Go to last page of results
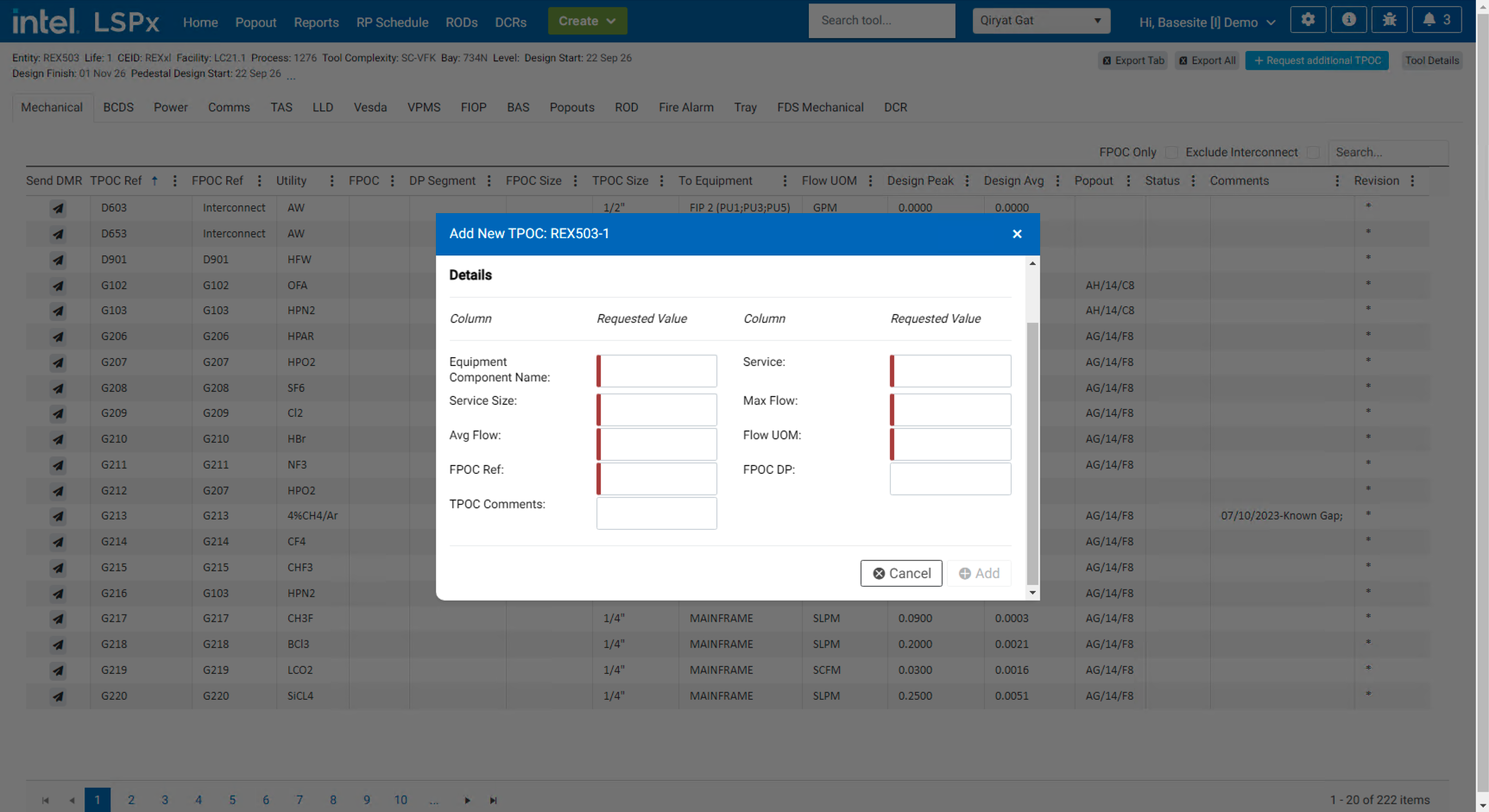 tap(493, 801)
